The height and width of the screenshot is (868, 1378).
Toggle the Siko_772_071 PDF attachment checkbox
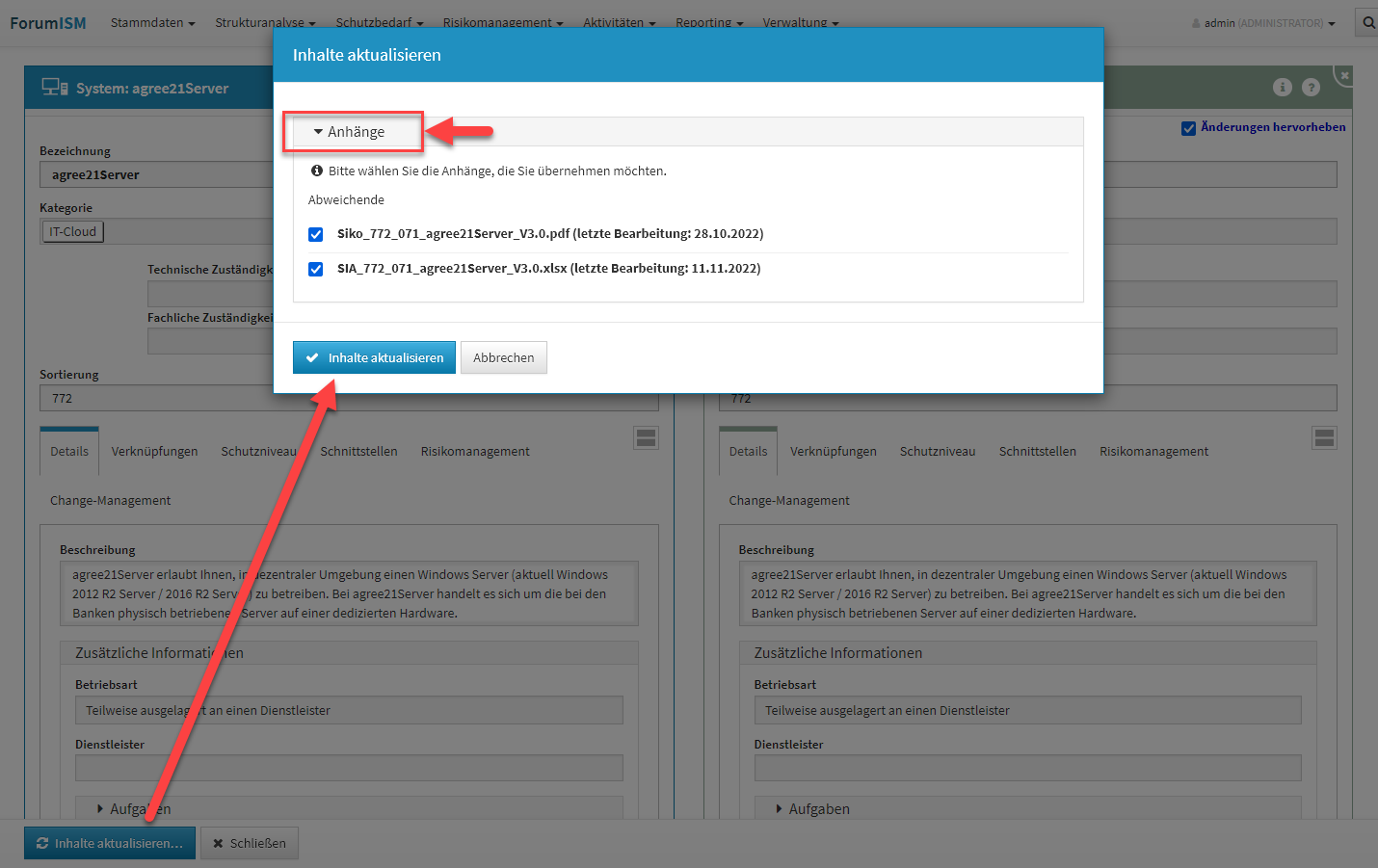click(x=315, y=234)
